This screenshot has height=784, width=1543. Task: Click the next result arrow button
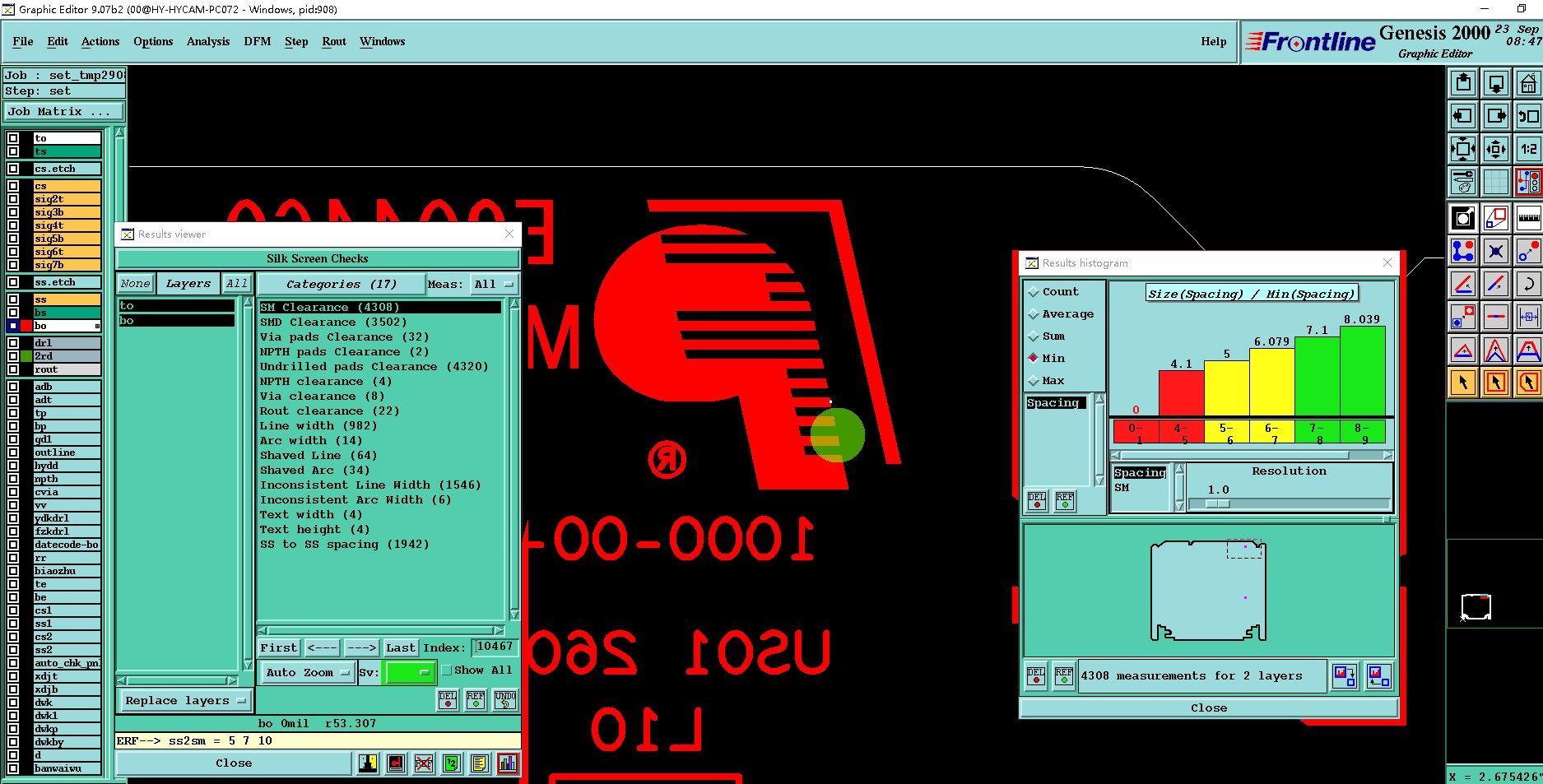pyautogui.click(x=361, y=648)
